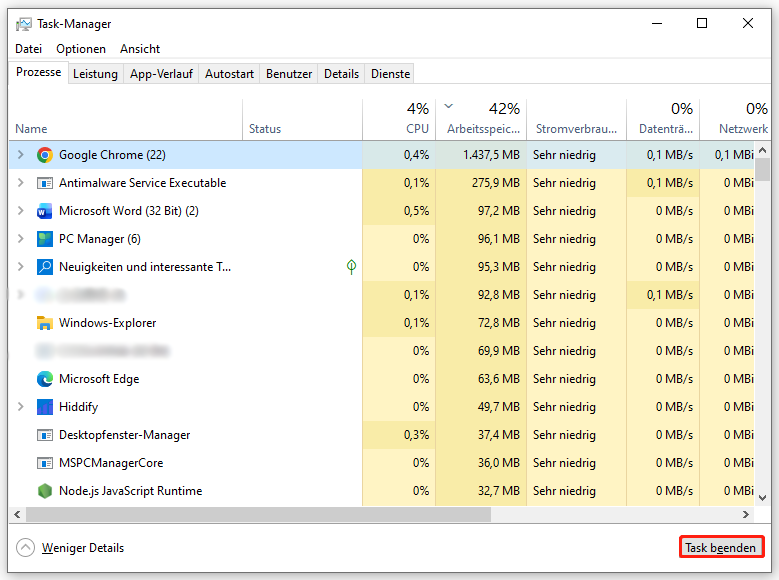Image resolution: width=779 pixels, height=580 pixels.
Task: Click the Weniger Details circle arrow icon
Action: tap(25, 548)
